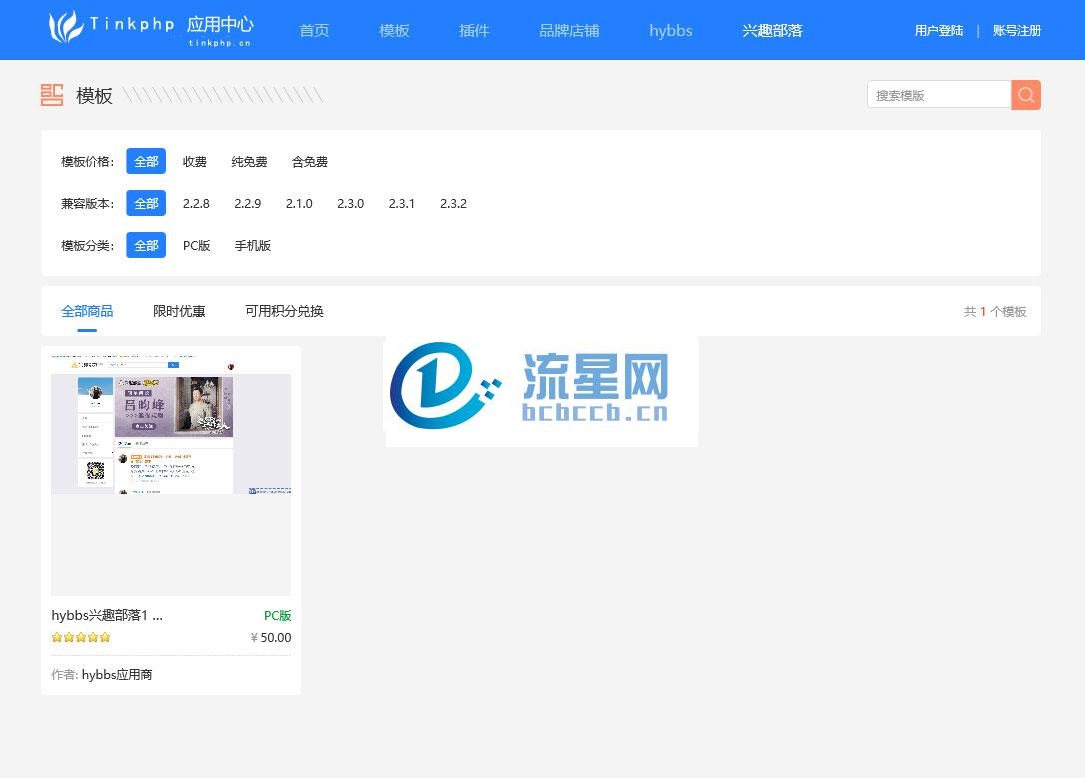The height and width of the screenshot is (778, 1085).
Task: Filter category by 手机版
Action: [x=253, y=245]
